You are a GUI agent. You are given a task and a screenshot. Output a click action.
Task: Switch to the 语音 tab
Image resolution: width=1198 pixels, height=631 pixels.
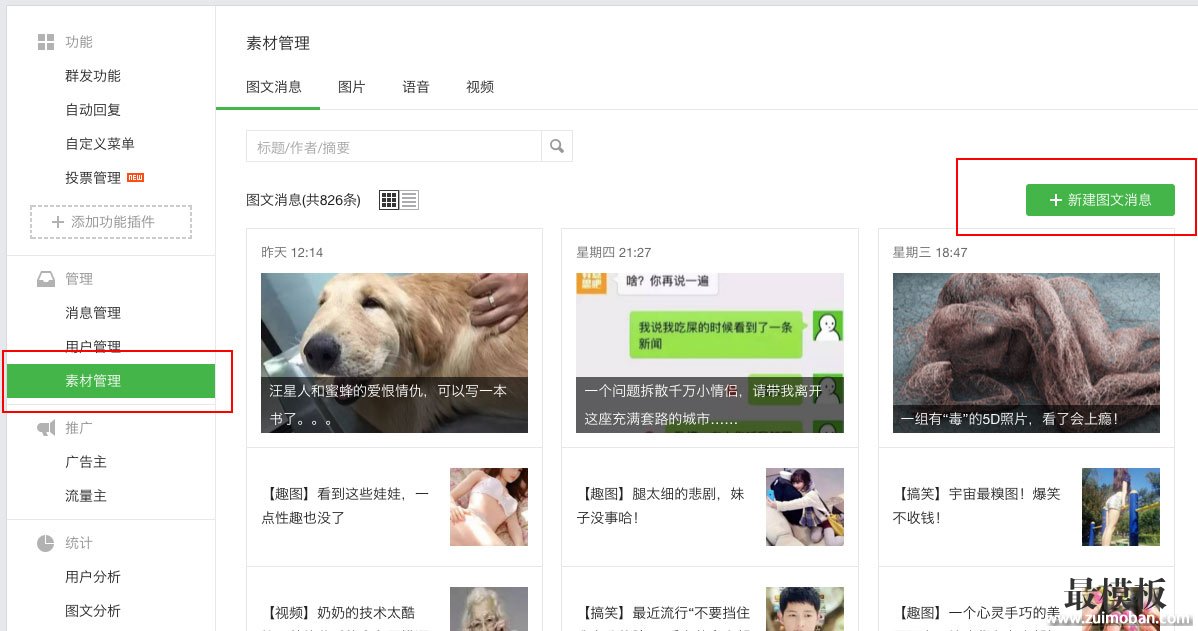pyautogui.click(x=416, y=87)
